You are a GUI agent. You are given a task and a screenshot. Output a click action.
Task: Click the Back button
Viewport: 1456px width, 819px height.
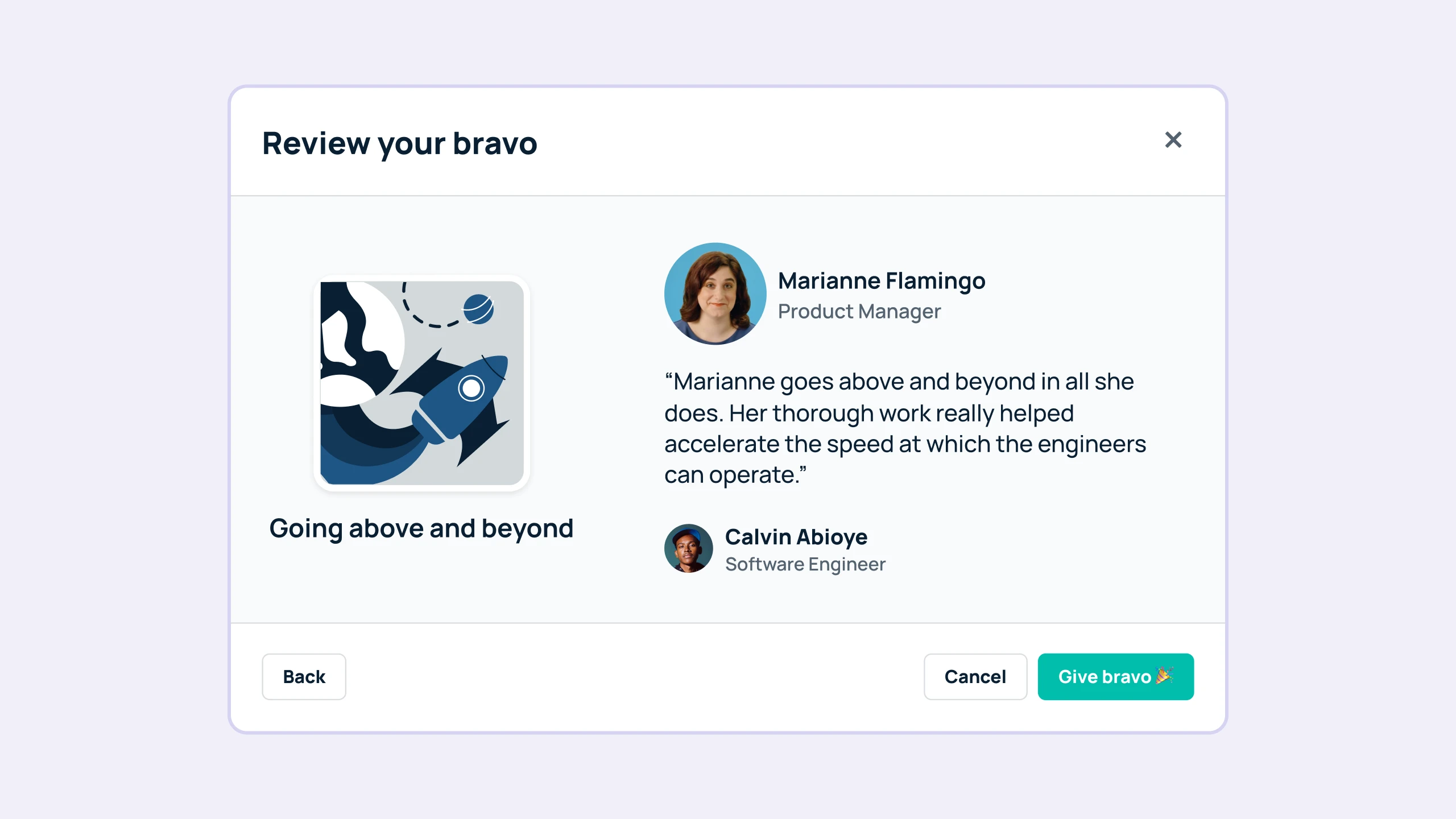[304, 677]
